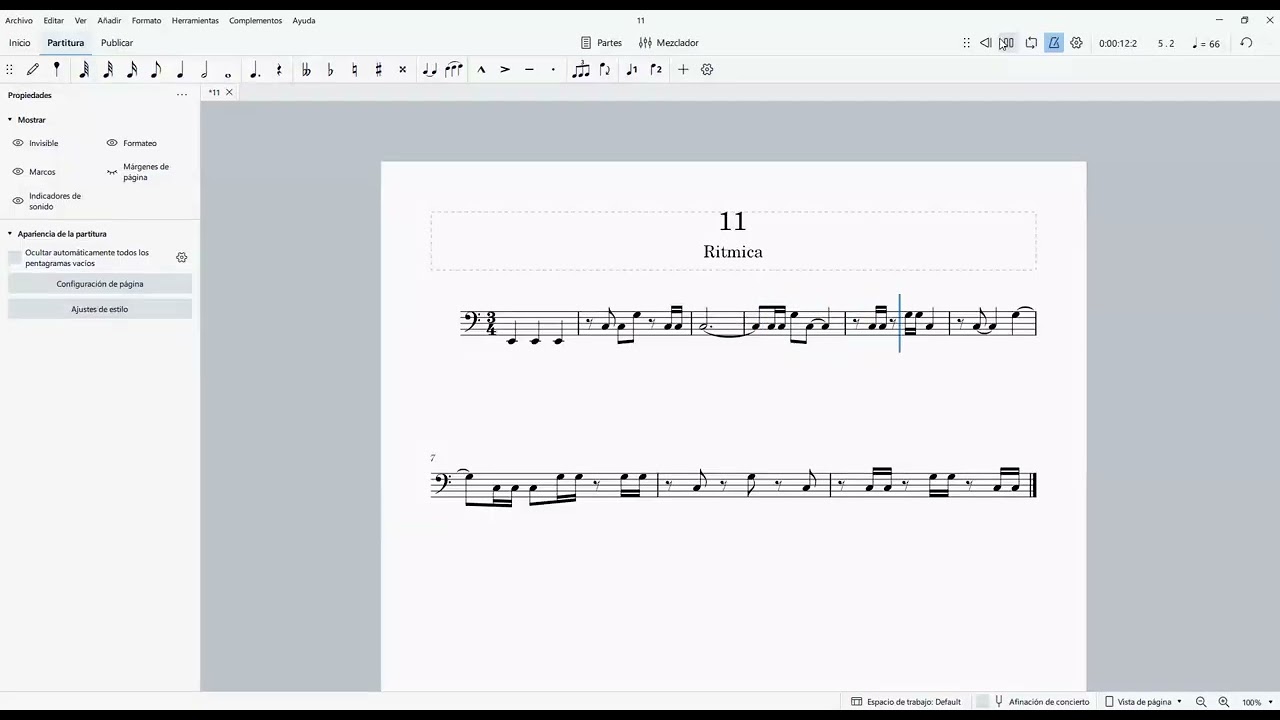The width and height of the screenshot is (1280, 720).
Task: Open the Herramientas menu
Action: pos(195,20)
